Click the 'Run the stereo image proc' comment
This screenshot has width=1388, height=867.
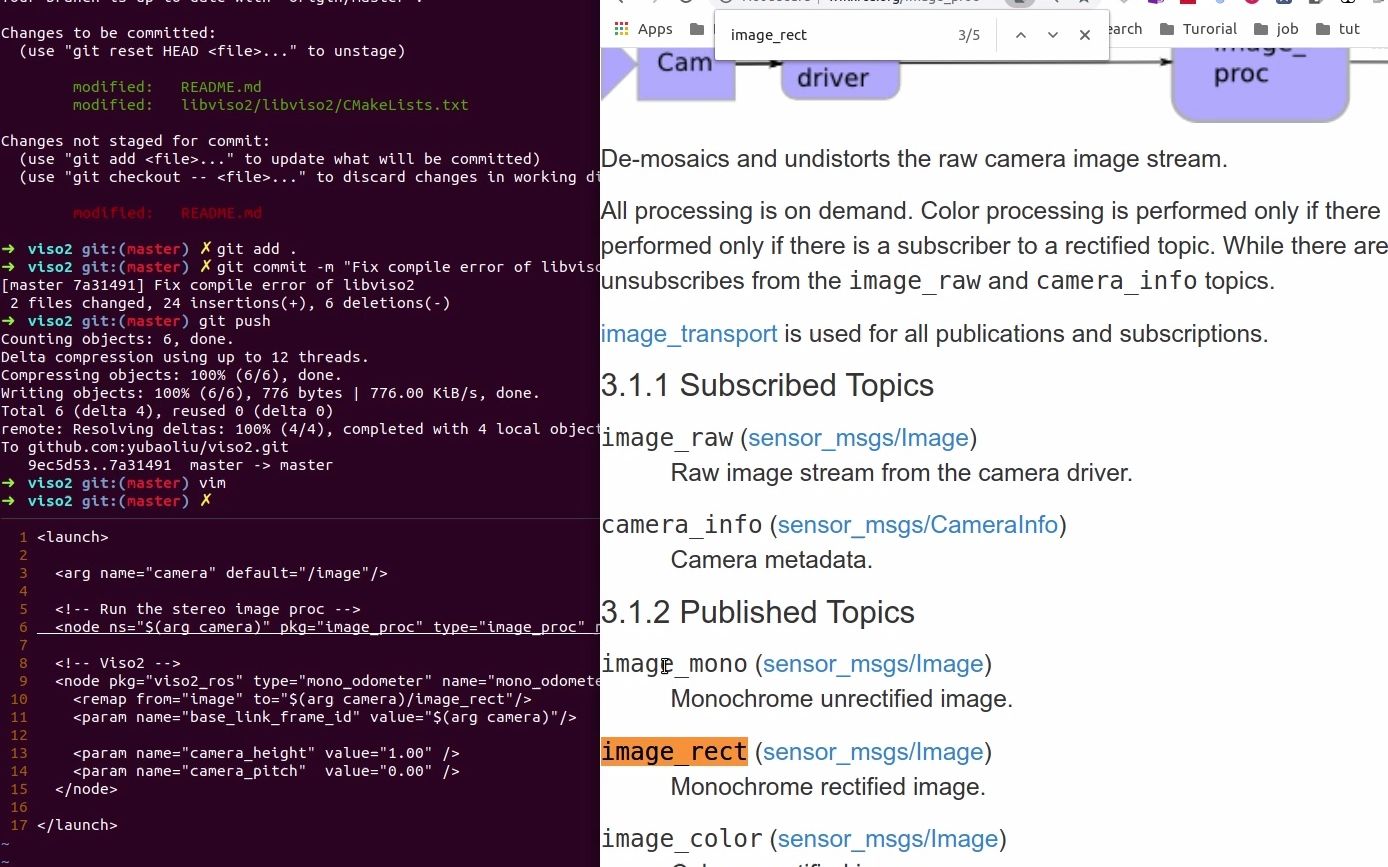[x=208, y=609]
